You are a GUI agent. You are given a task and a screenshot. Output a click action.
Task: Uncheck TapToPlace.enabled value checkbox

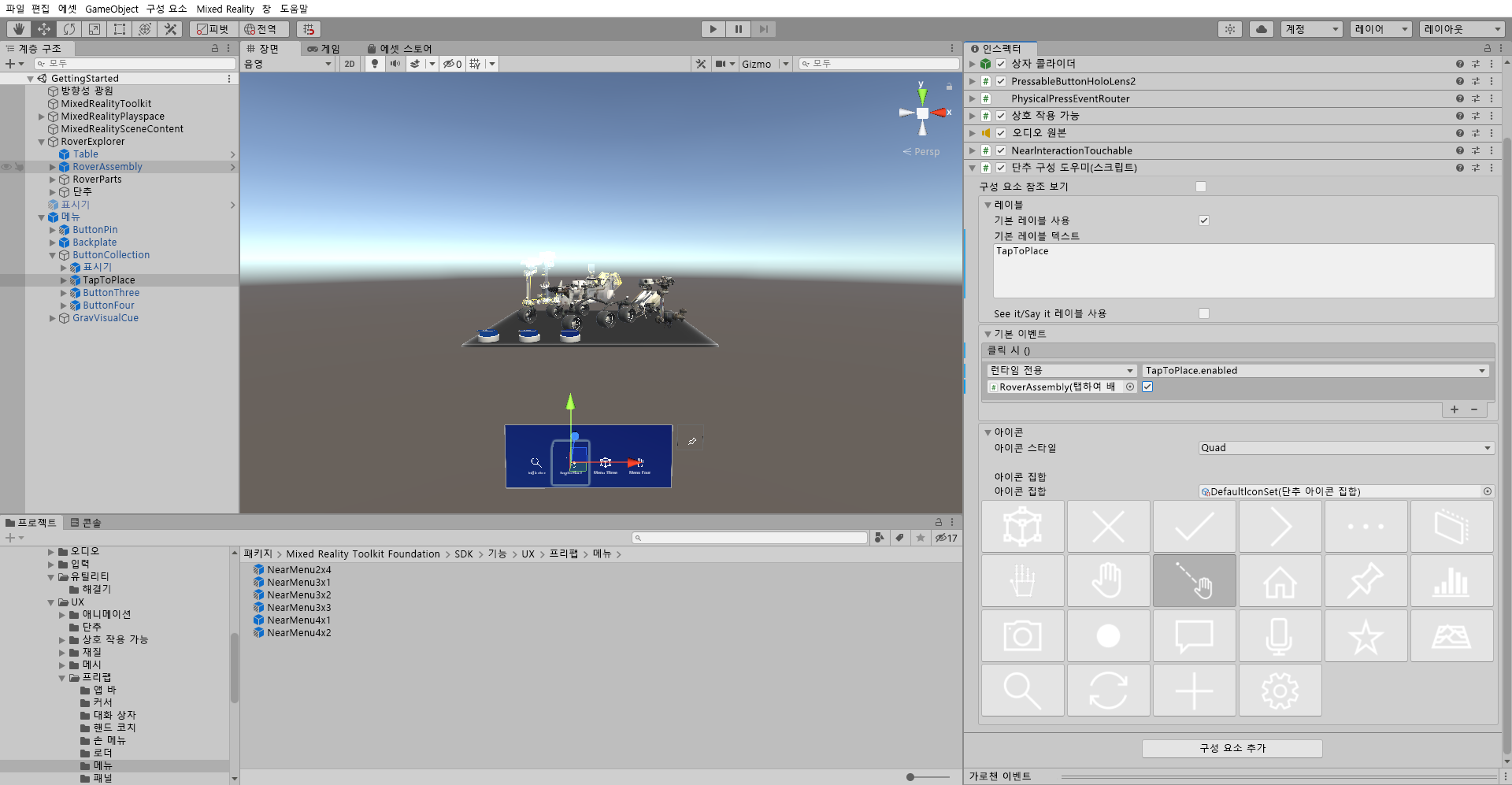[1147, 387]
